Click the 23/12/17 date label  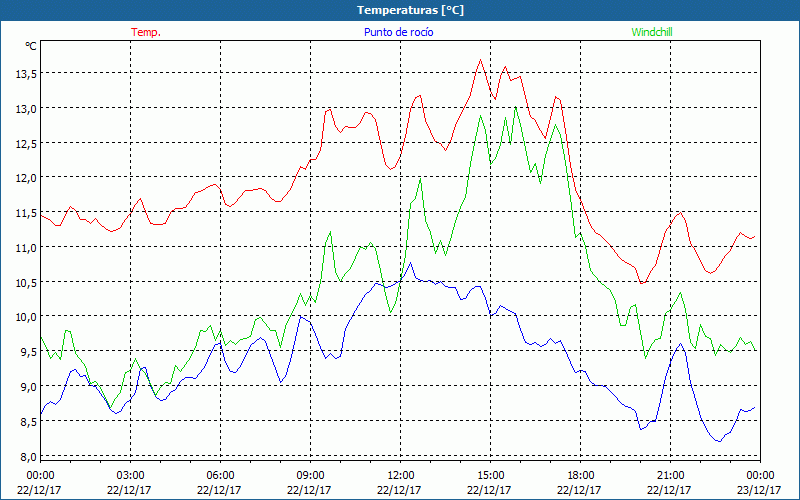tap(760, 490)
